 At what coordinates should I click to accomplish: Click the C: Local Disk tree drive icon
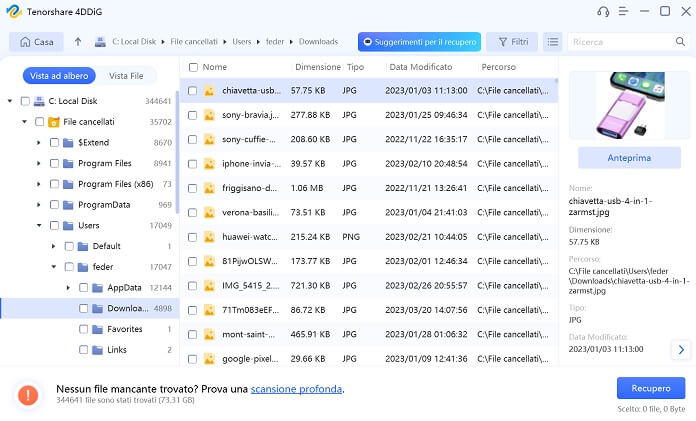(x=39, y=101)
